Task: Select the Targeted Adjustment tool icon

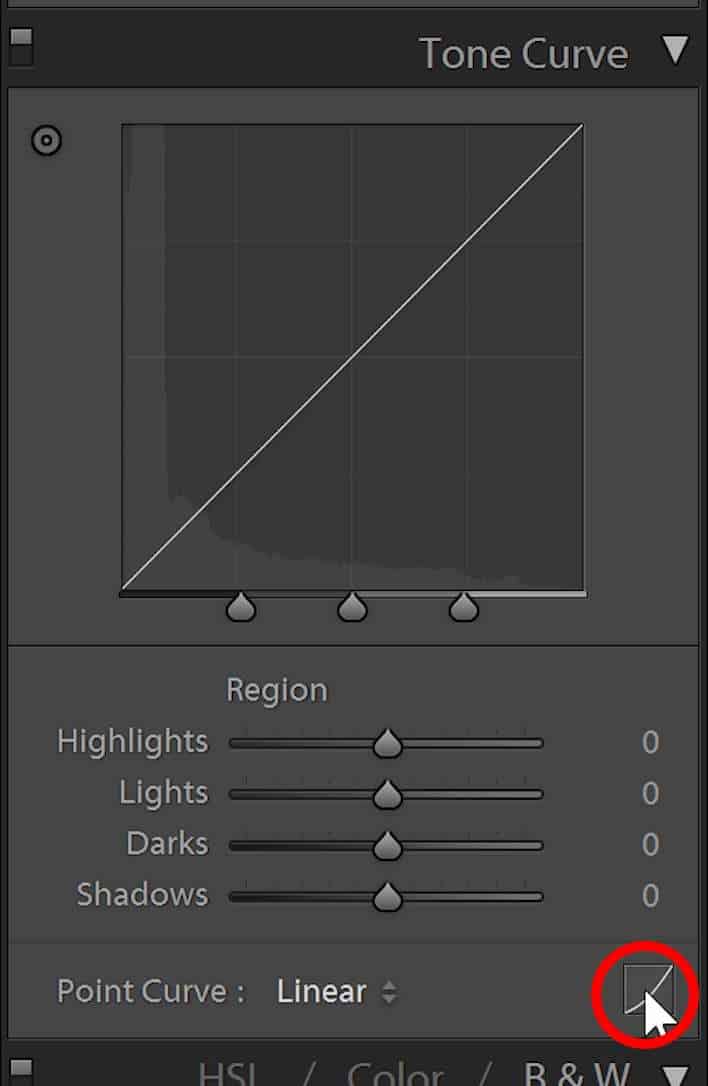Action: [x=46, y=141]
